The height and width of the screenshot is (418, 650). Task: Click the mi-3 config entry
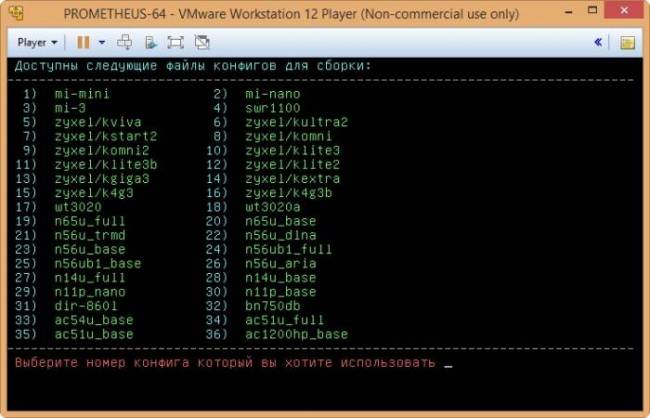[70, 108]
